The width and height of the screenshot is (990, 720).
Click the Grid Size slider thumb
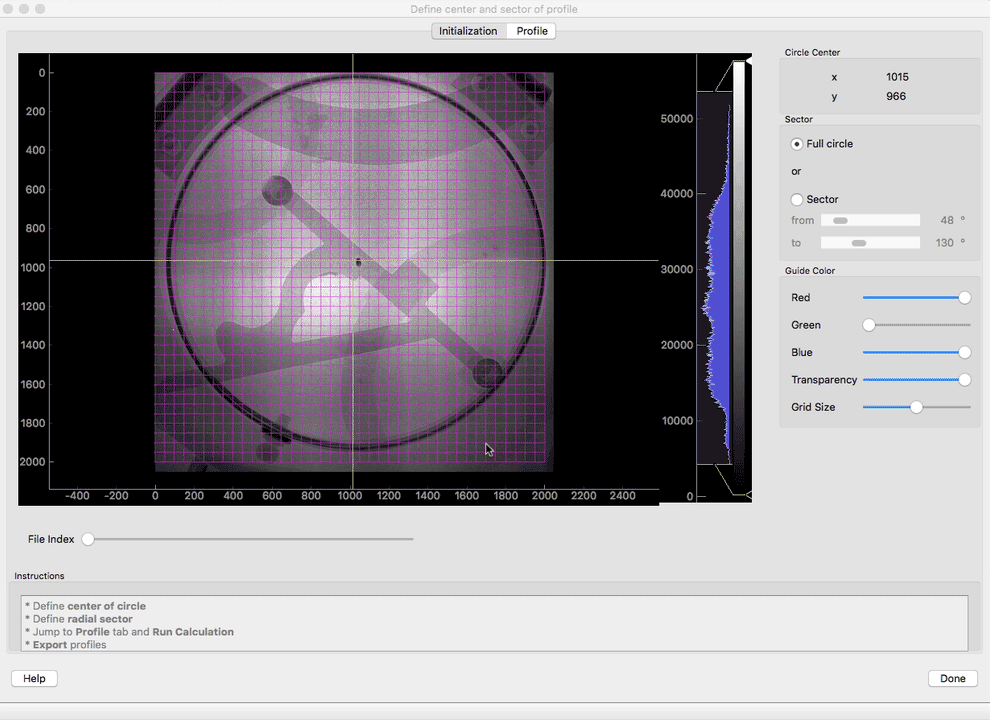point(916,407)
